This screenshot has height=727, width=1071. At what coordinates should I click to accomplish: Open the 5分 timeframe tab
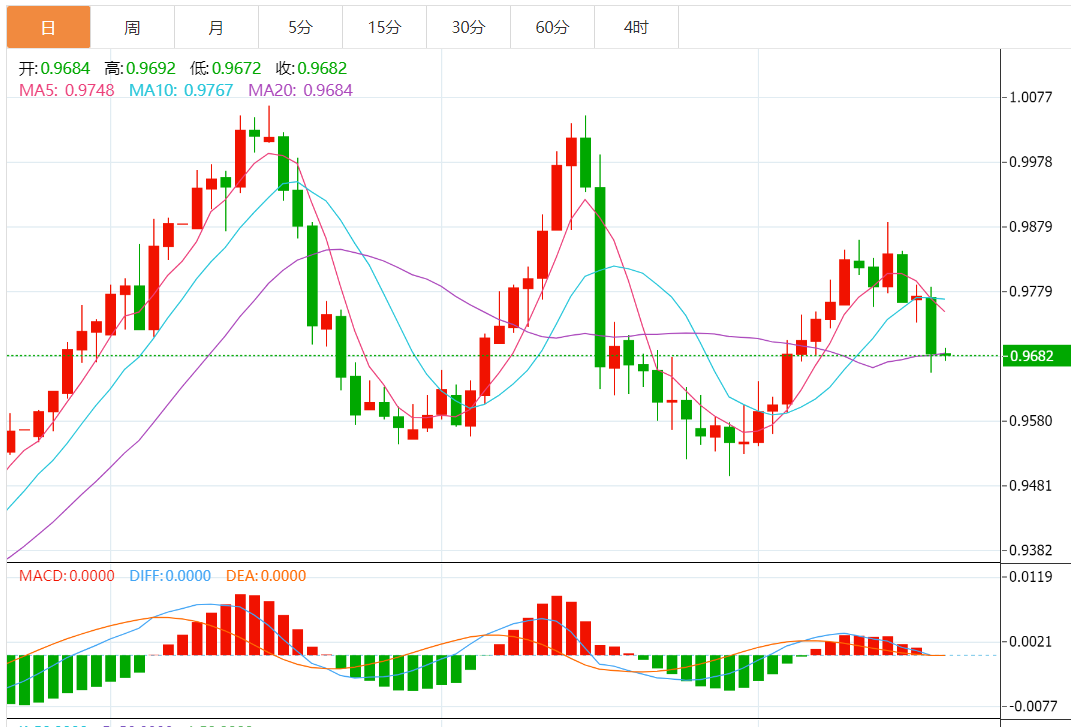coord(300,27)
